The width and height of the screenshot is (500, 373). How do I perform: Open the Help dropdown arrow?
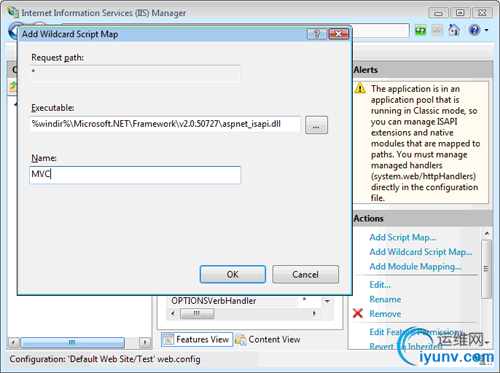(486, 30)
